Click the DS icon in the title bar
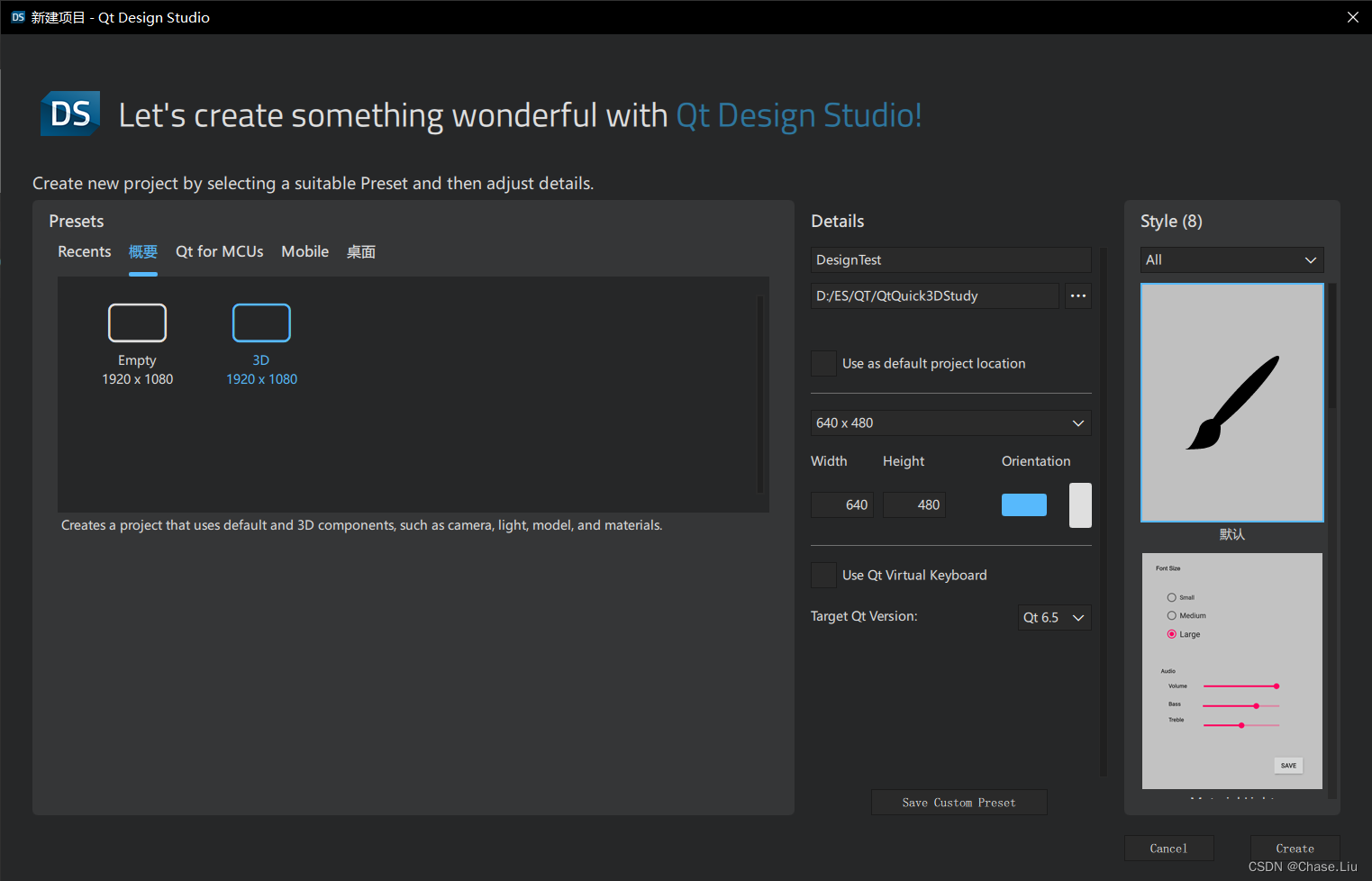Screen dimensions: 1372x881 click(18, 17)
